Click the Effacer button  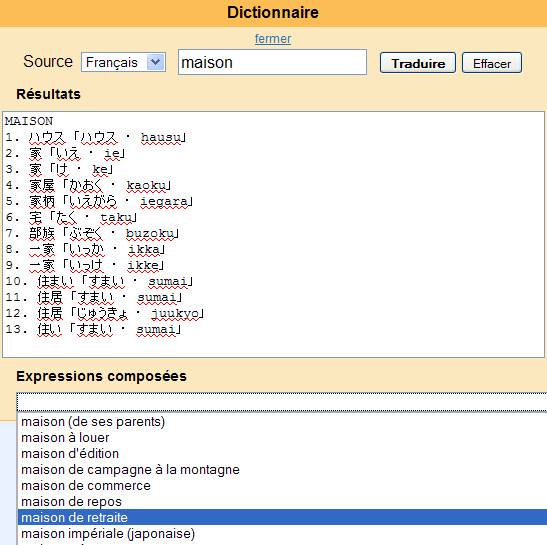point(492,63)
